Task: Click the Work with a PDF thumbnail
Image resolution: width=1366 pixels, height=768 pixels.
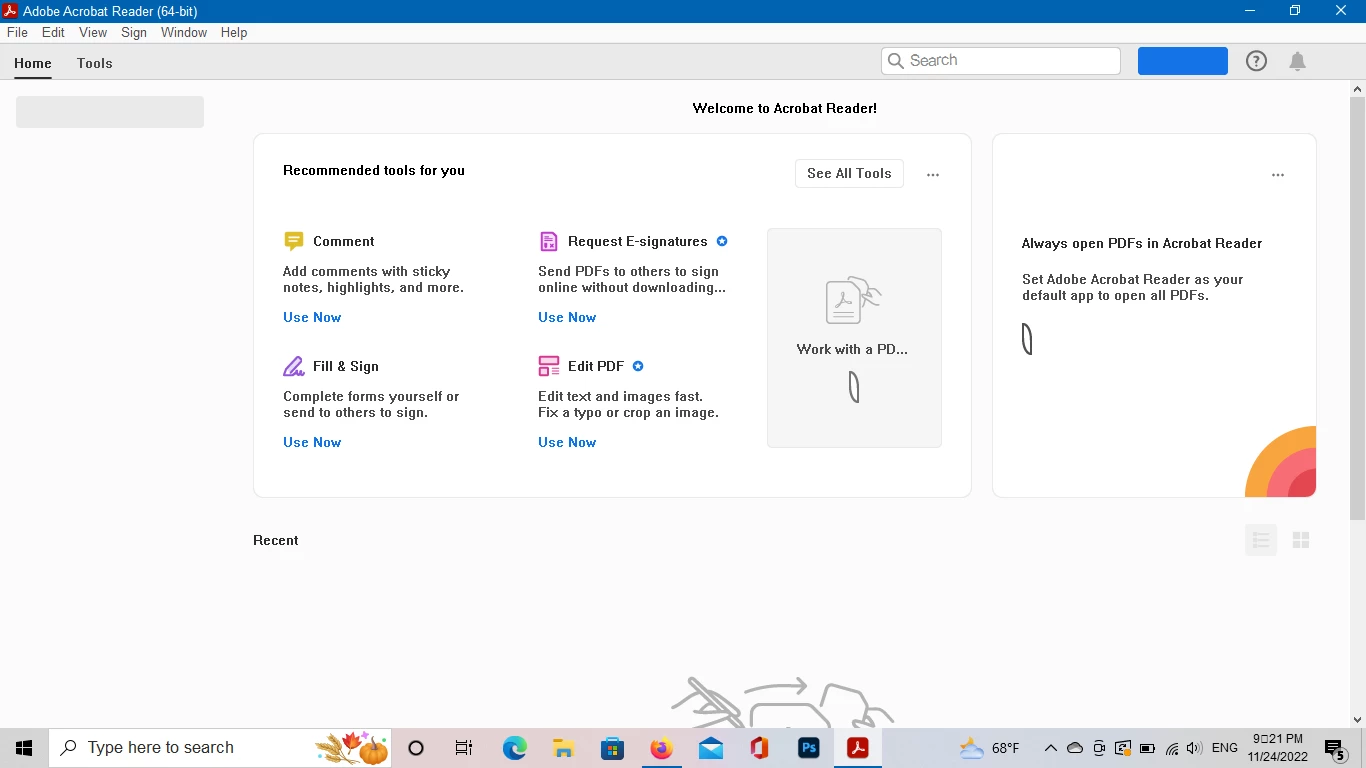Action: tap(854, 338)
